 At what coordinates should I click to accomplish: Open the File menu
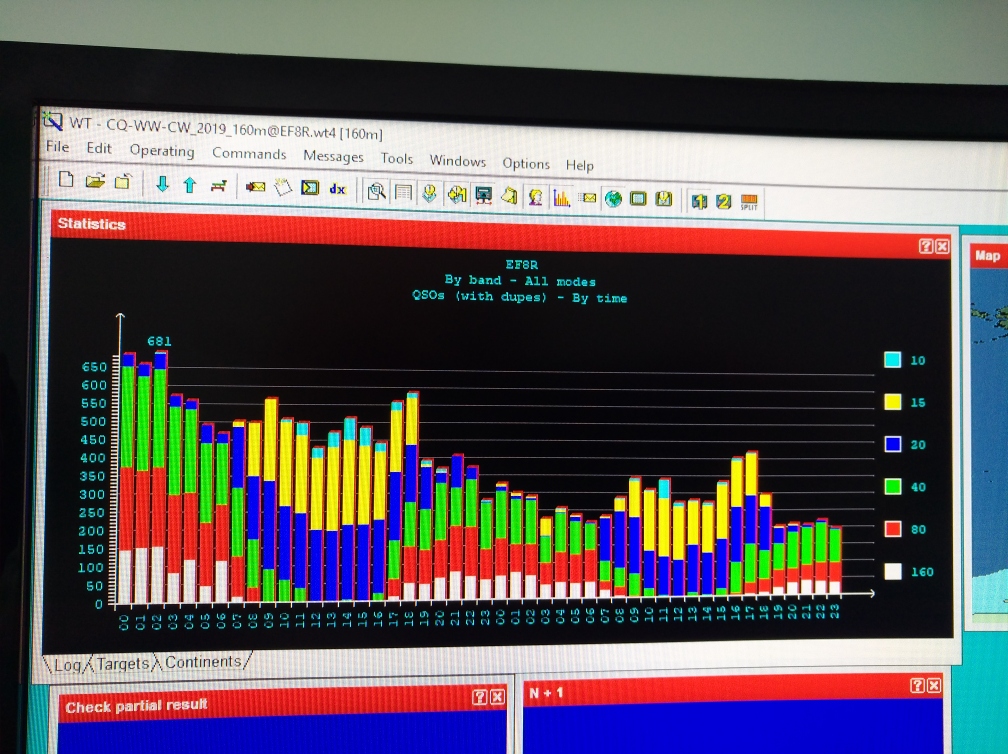[58, 147]
